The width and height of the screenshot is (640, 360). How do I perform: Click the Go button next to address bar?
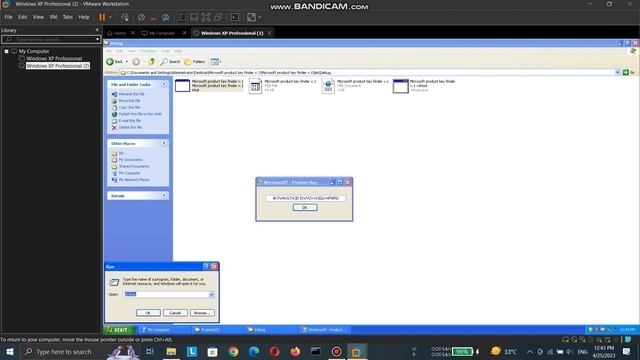coord(629,73)
